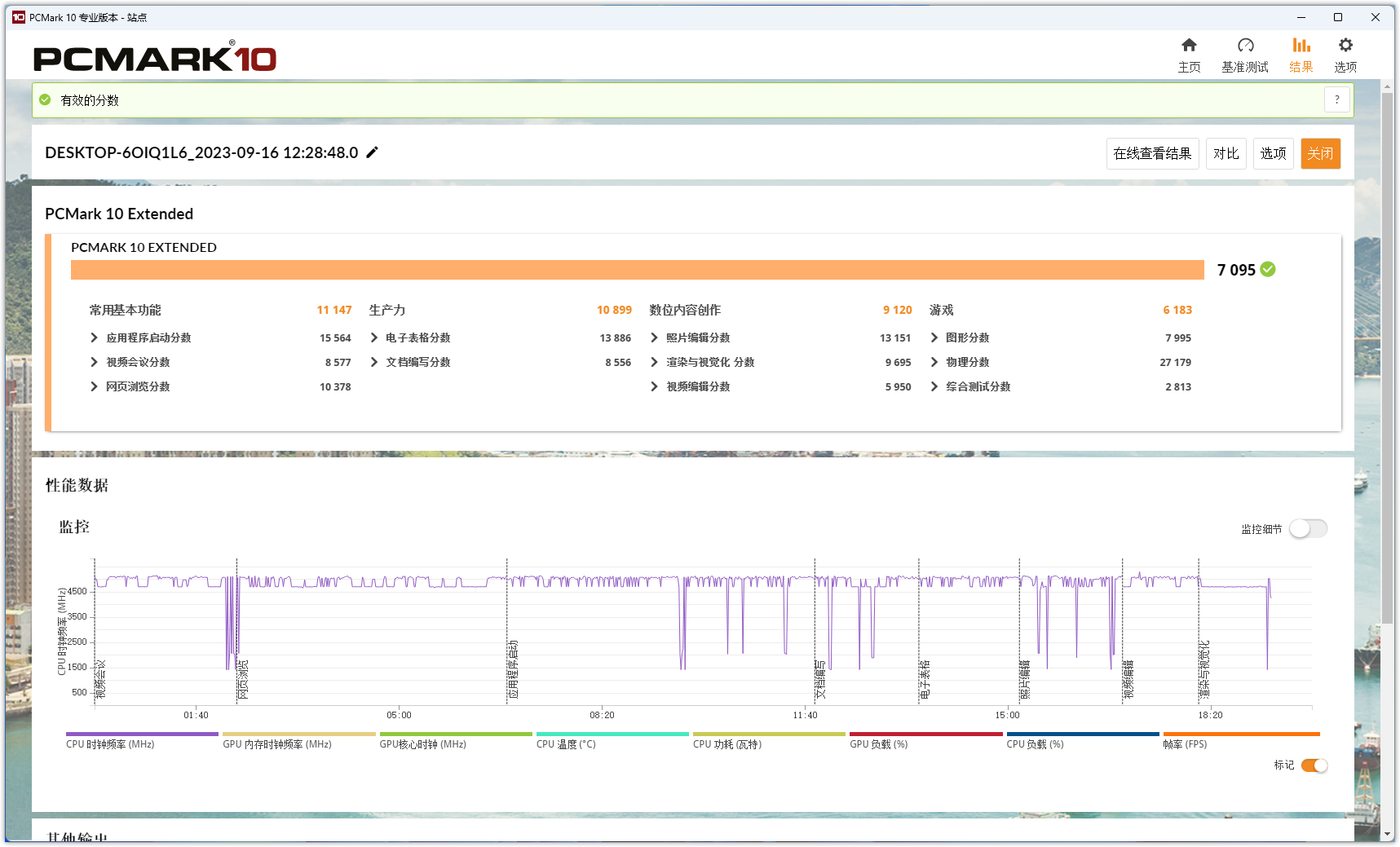Click the scrollbar up arrow
The image size is (1400, 847).
(1387, 86)
